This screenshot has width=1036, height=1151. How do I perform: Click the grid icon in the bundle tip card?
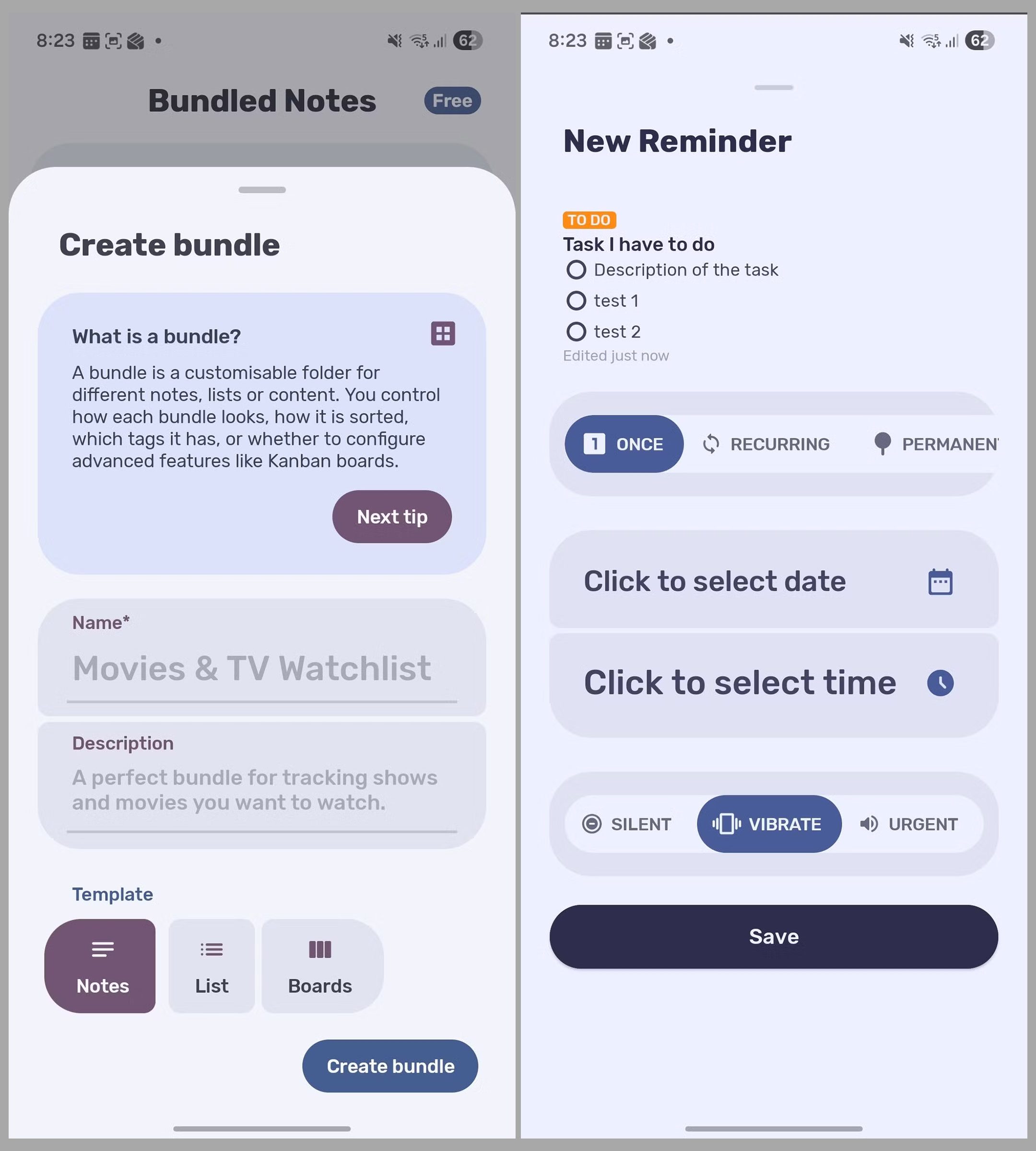(443, 334)
